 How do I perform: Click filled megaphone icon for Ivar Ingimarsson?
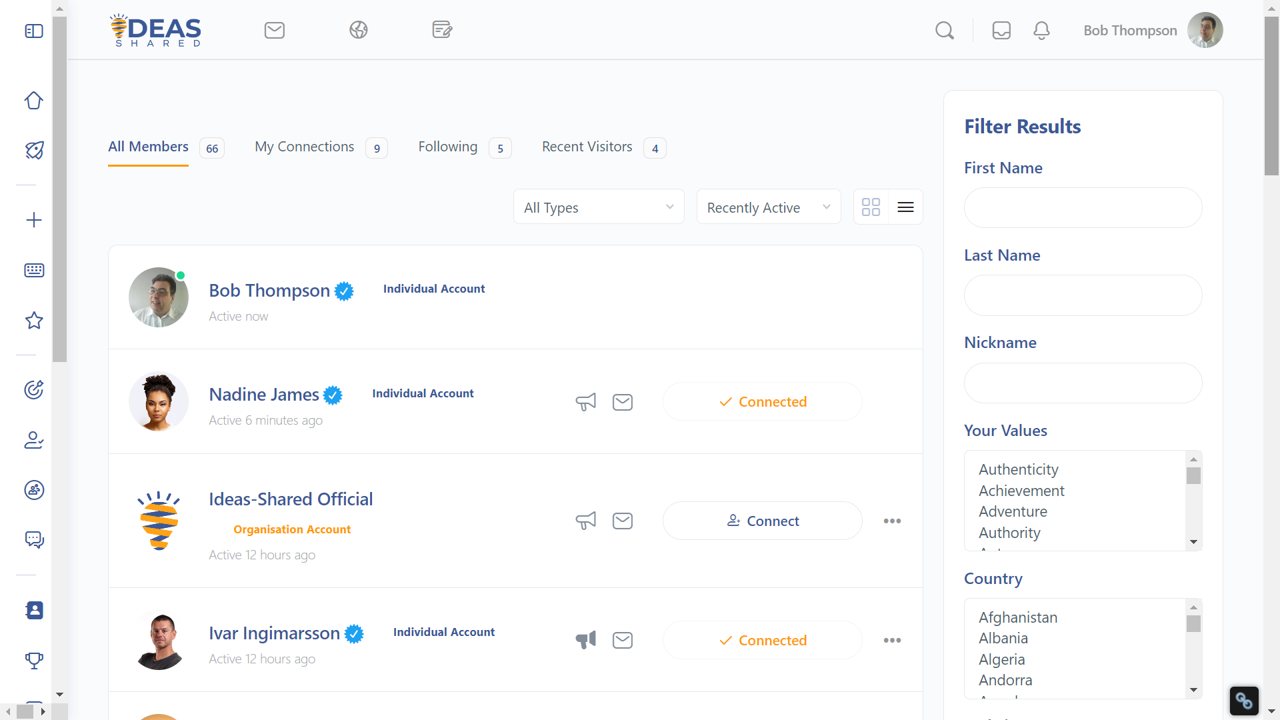click(586, 640)
